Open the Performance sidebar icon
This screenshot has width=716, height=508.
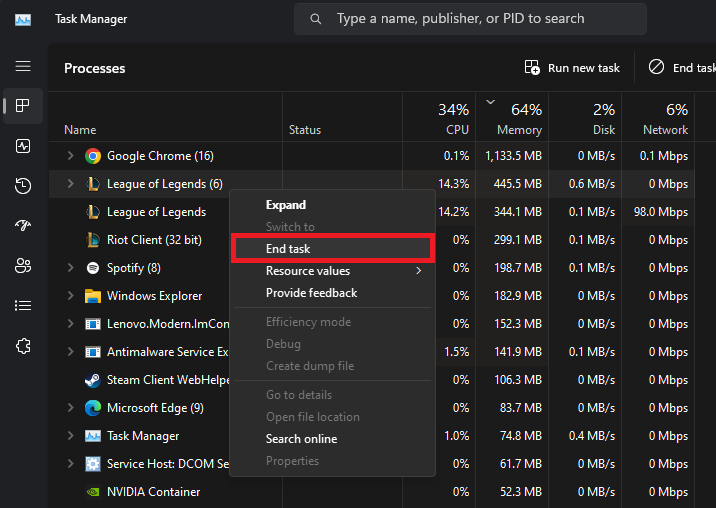pyautogui.click(x=23, y=146)
